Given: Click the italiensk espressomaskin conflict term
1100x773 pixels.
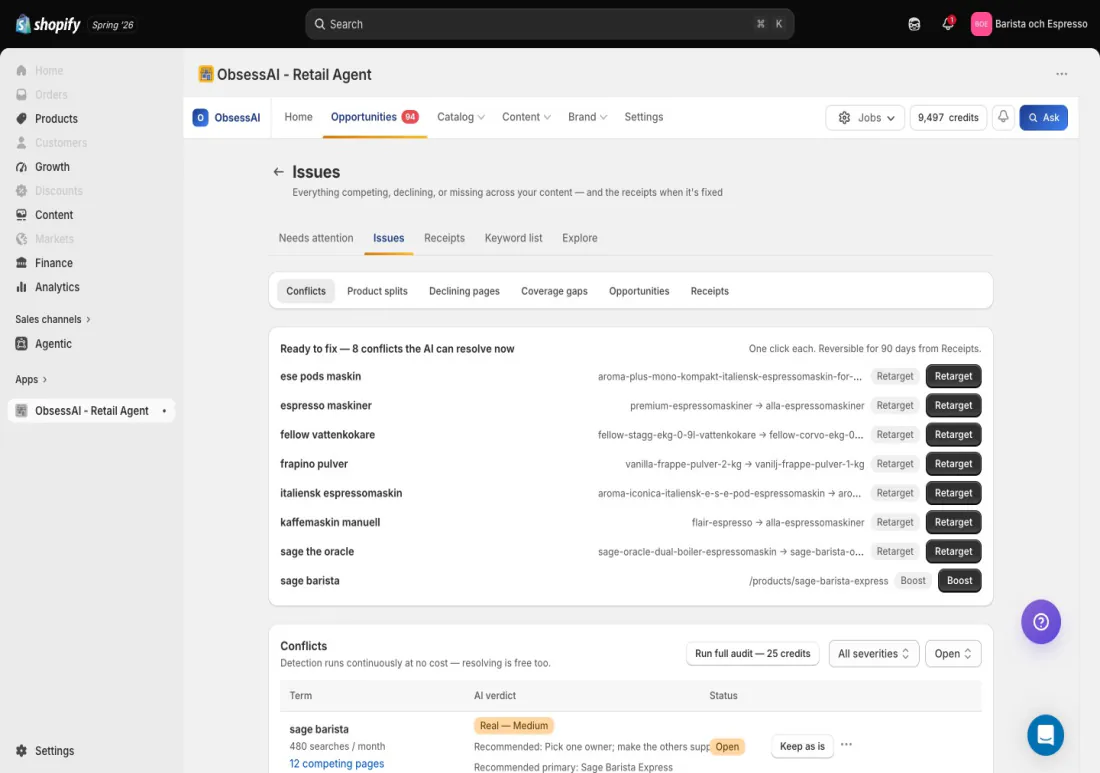Looking at the screenshot, I should pos(341,493).
